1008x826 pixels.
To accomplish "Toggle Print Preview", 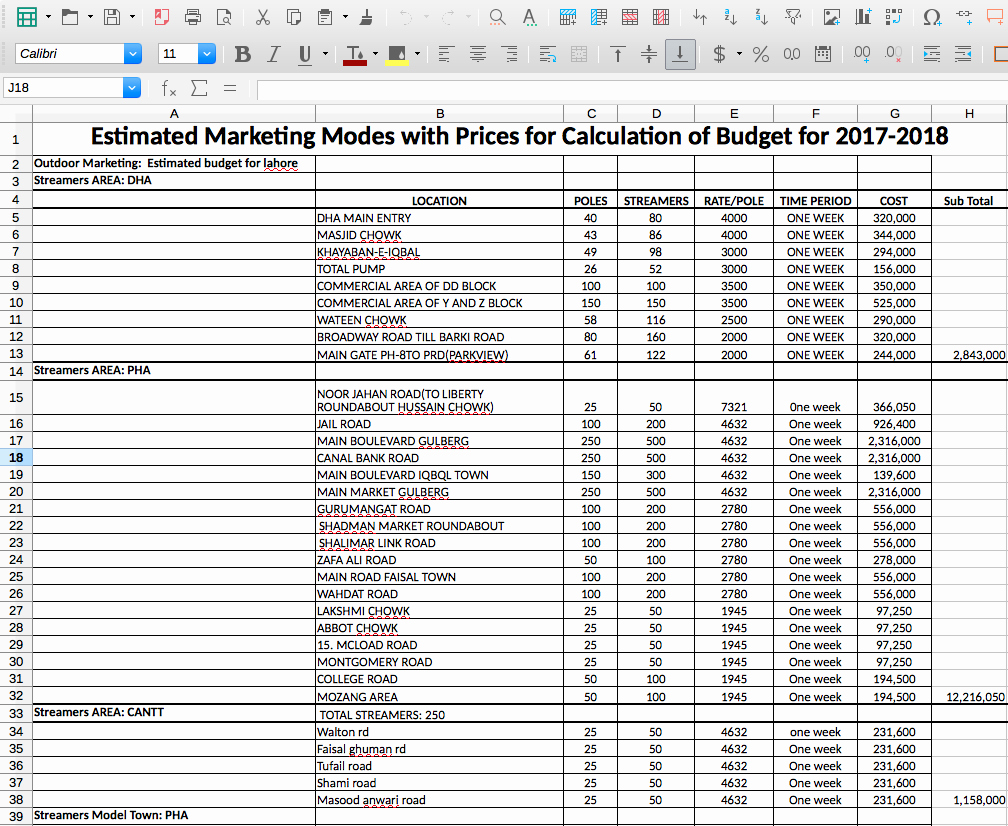I will point(224,17).
